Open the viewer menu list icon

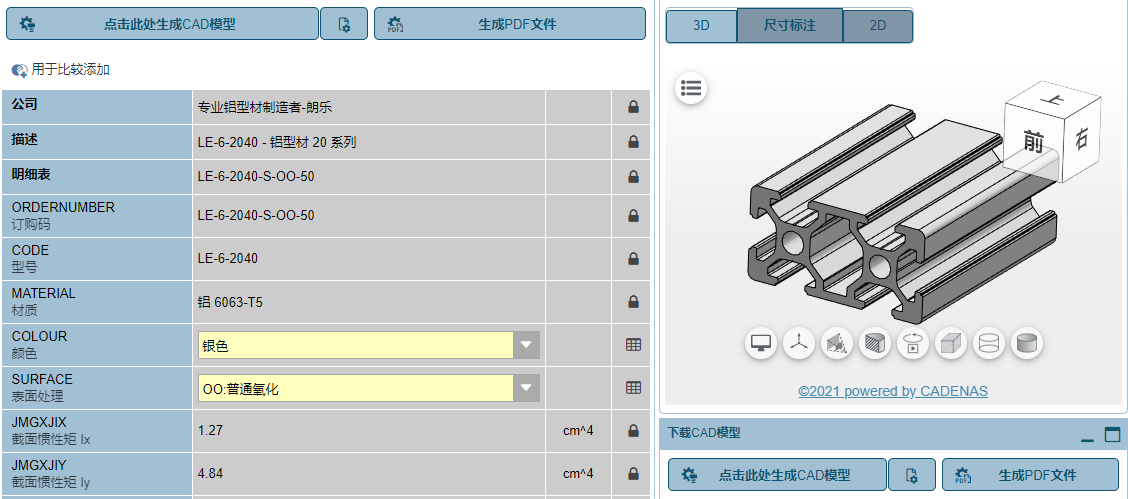[691, 88]
